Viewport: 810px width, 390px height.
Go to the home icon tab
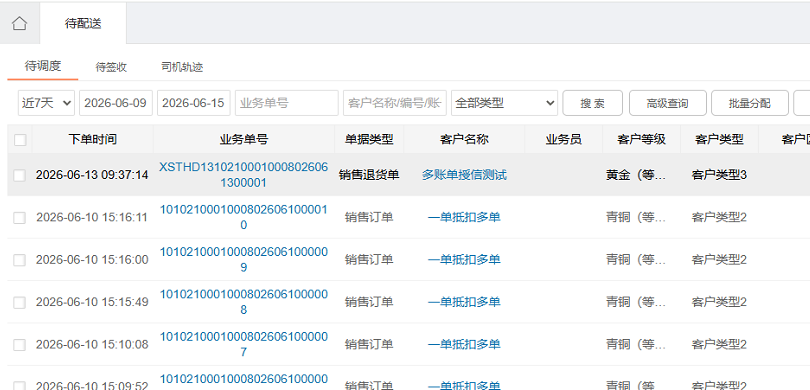pos(20,23)
